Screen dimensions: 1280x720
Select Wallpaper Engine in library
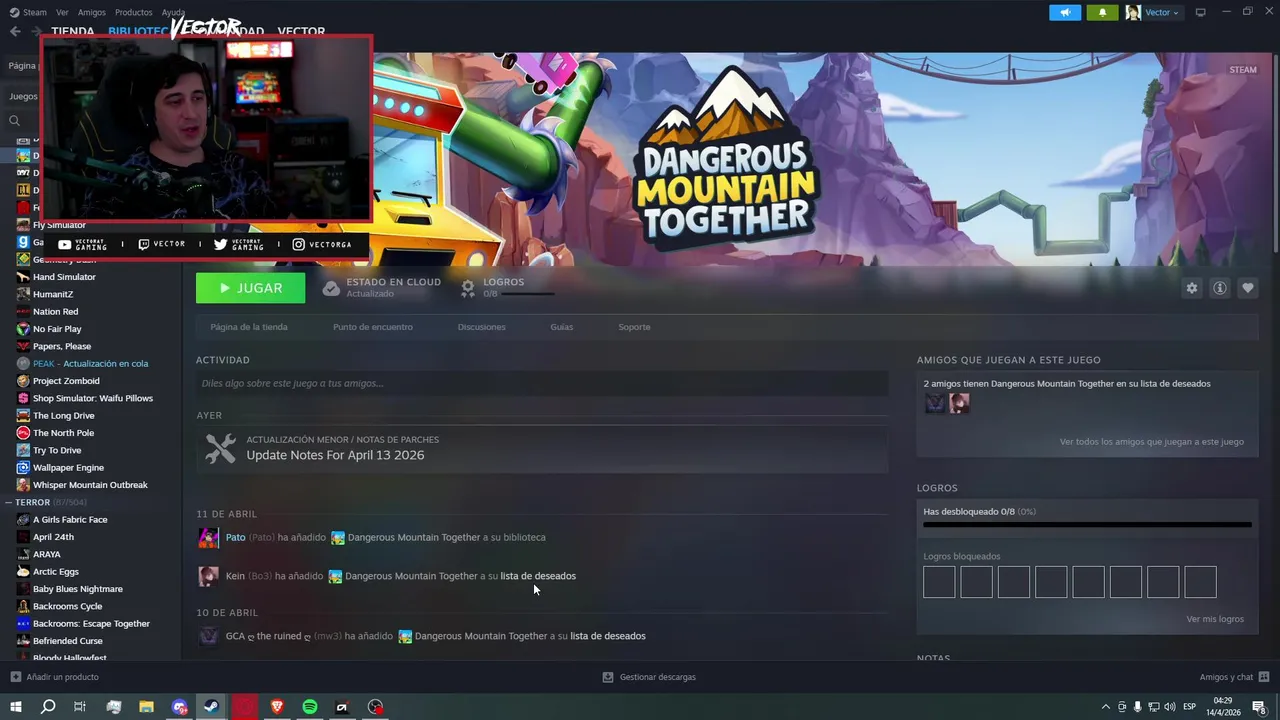(68, 467)
